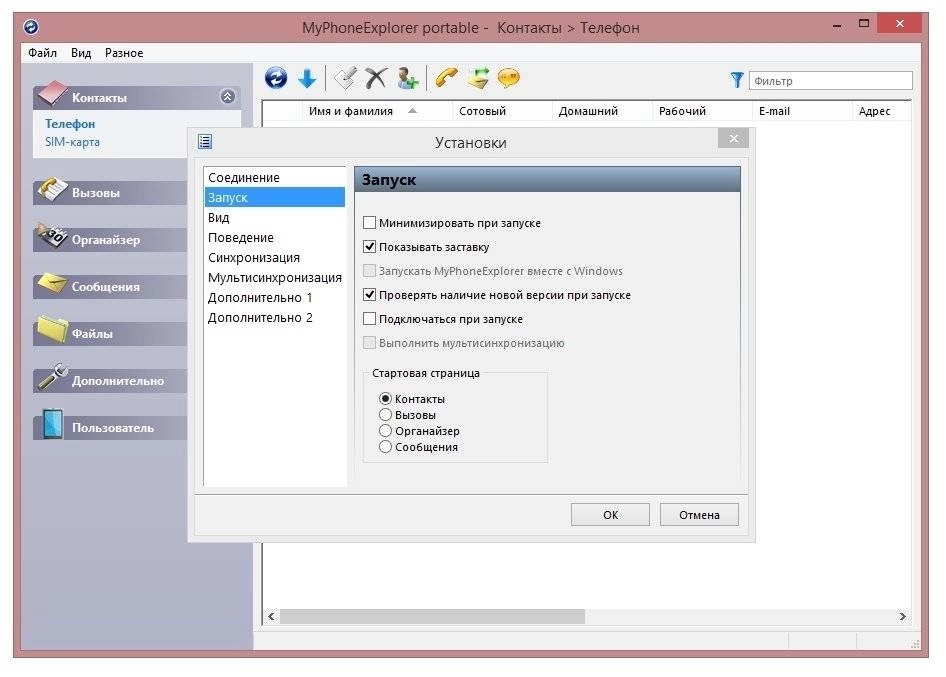Click the Имя и фамилия sort arrow
Viewport: 946px width, 677px height.
[x=412, y=111]
